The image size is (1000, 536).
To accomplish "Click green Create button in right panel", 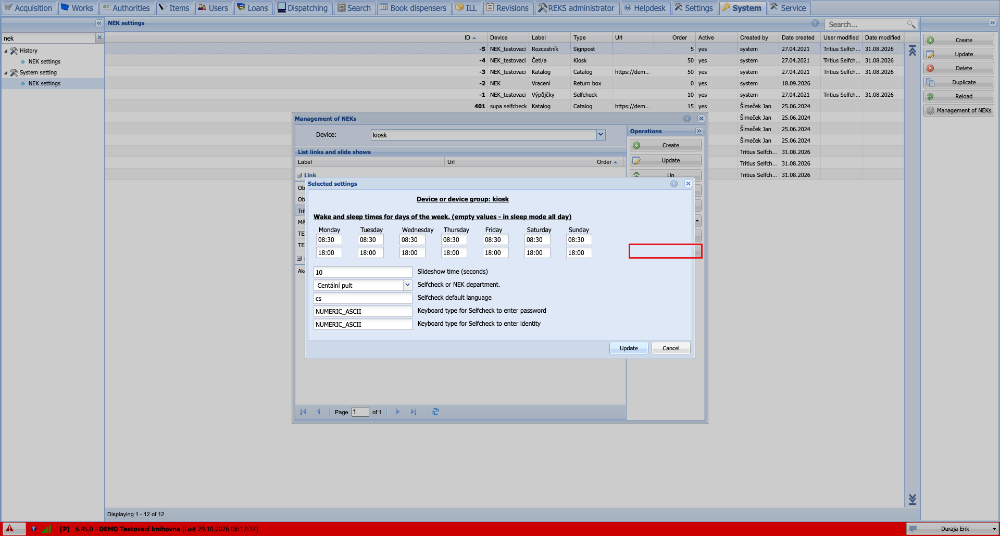I will point(959,40).
